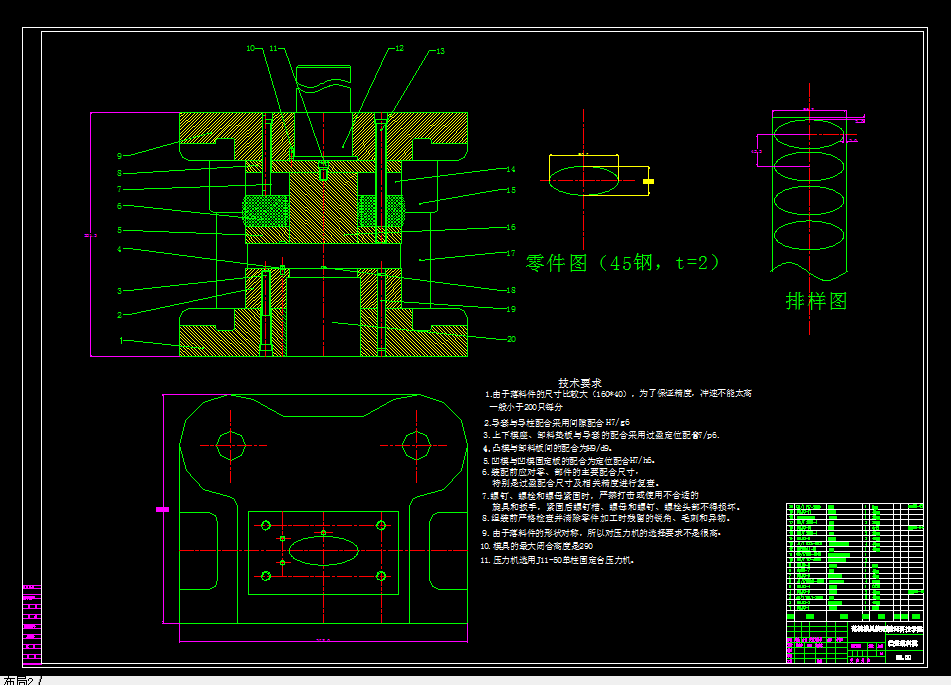Click requirement line 2 about H7/g6 fit
This screenshot has height=685, width=951.
557,422
